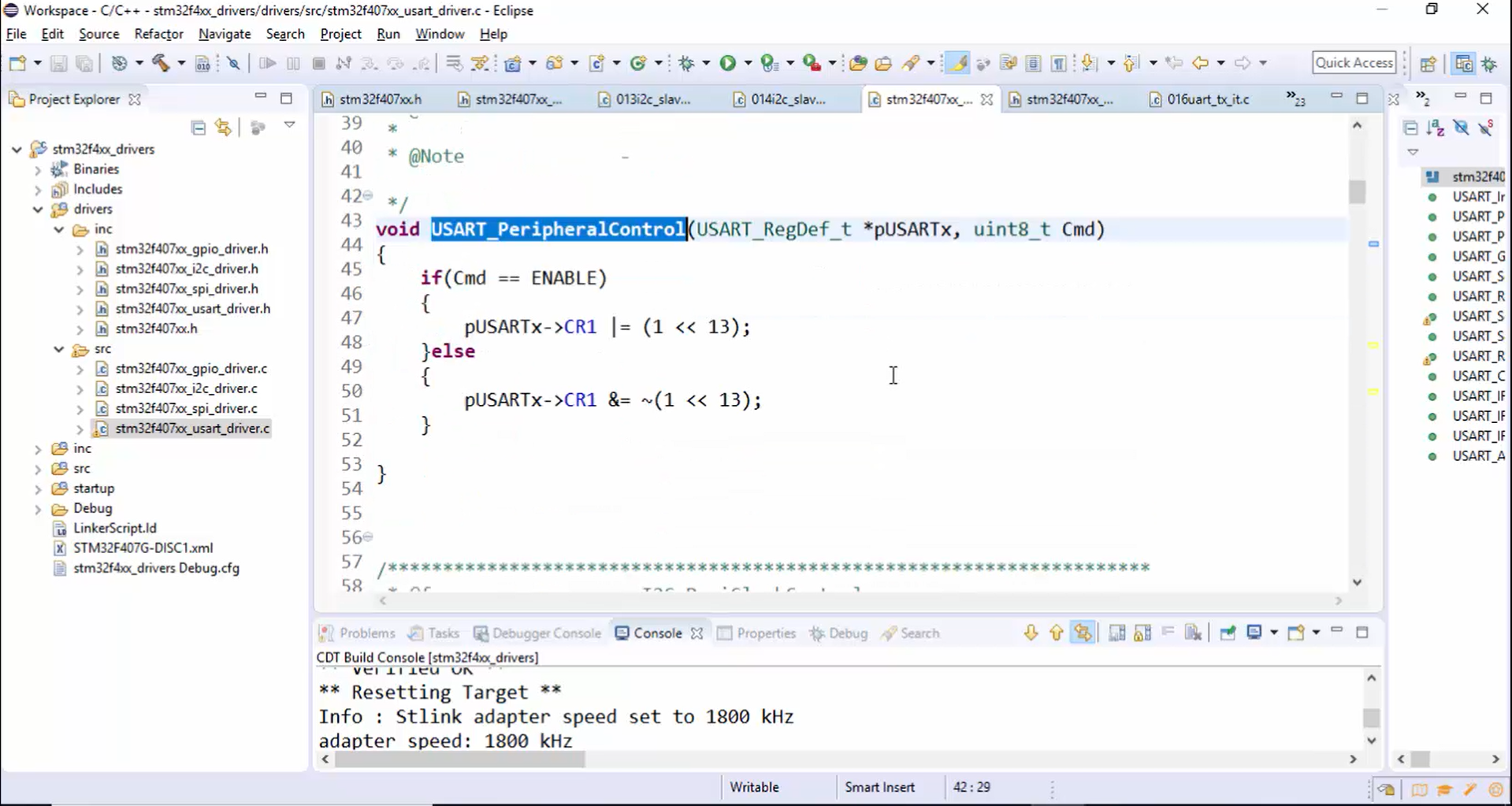
Task: Close the active stm32f407xx editor tab
Action: tap(986, 99)
